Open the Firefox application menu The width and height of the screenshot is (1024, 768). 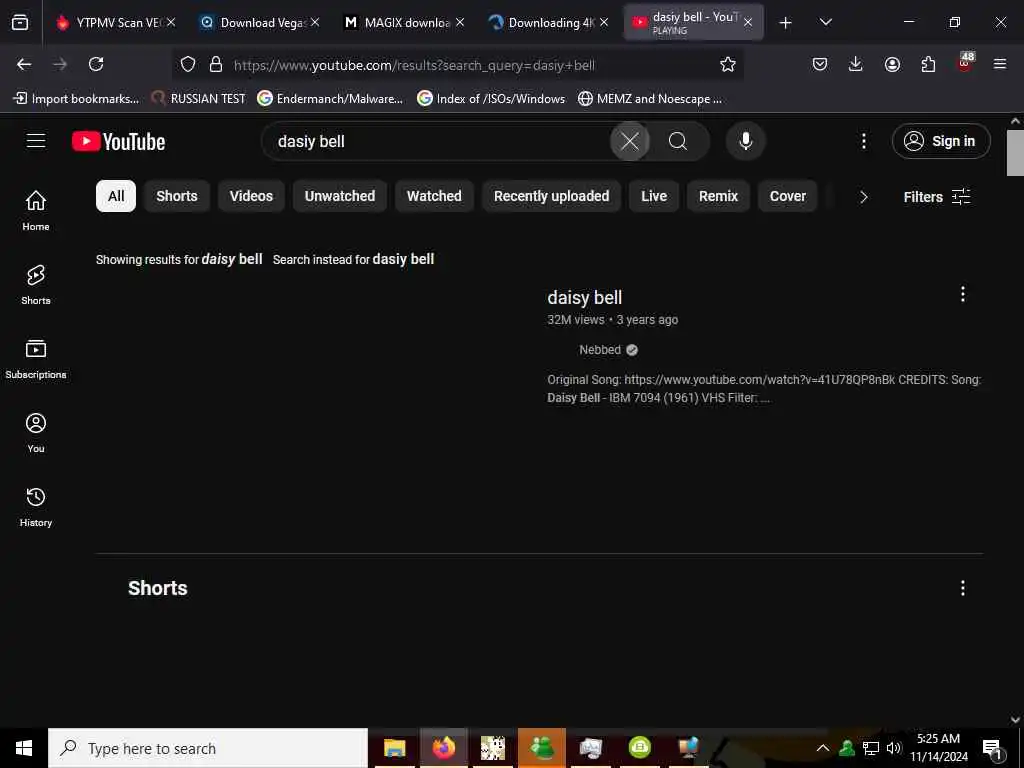point(1000,64)
